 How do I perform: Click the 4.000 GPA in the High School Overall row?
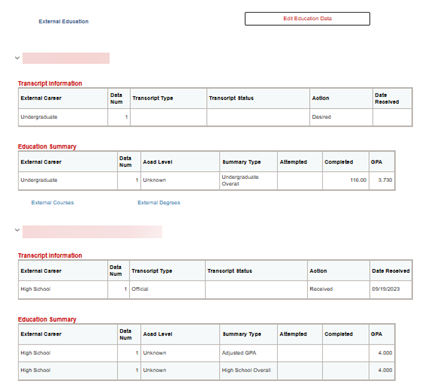[385, 370]
